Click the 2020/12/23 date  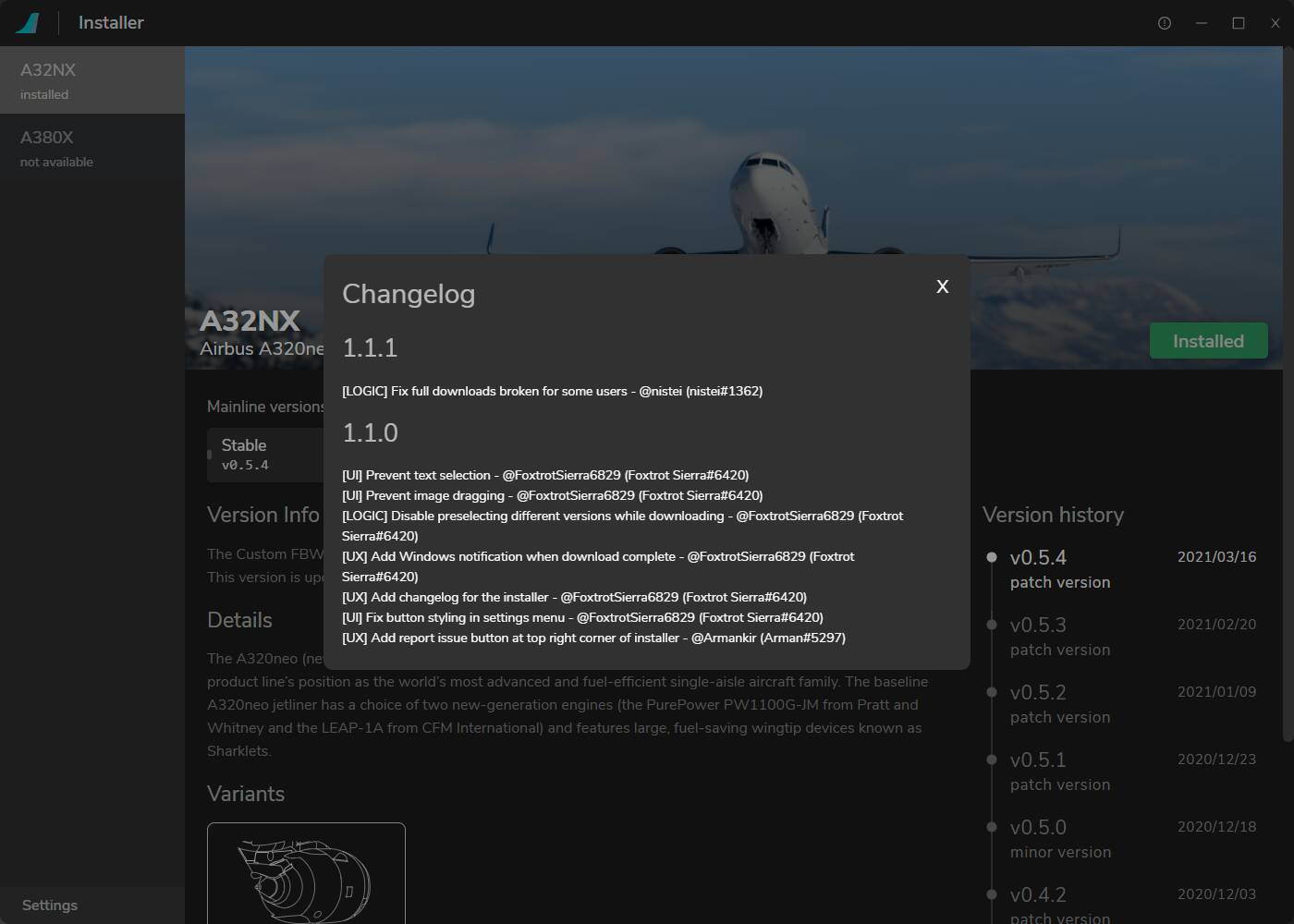pos(1216,760)
